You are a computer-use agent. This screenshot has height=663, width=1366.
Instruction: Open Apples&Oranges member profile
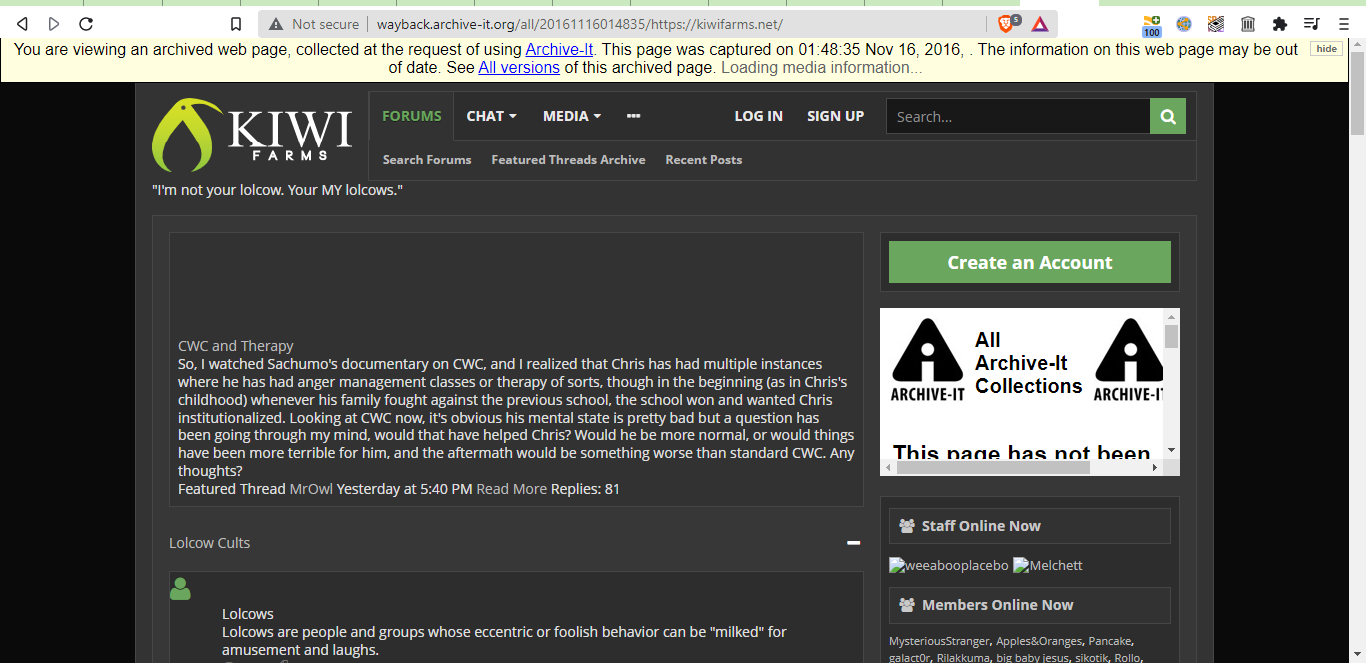[x=1039, y=641]
